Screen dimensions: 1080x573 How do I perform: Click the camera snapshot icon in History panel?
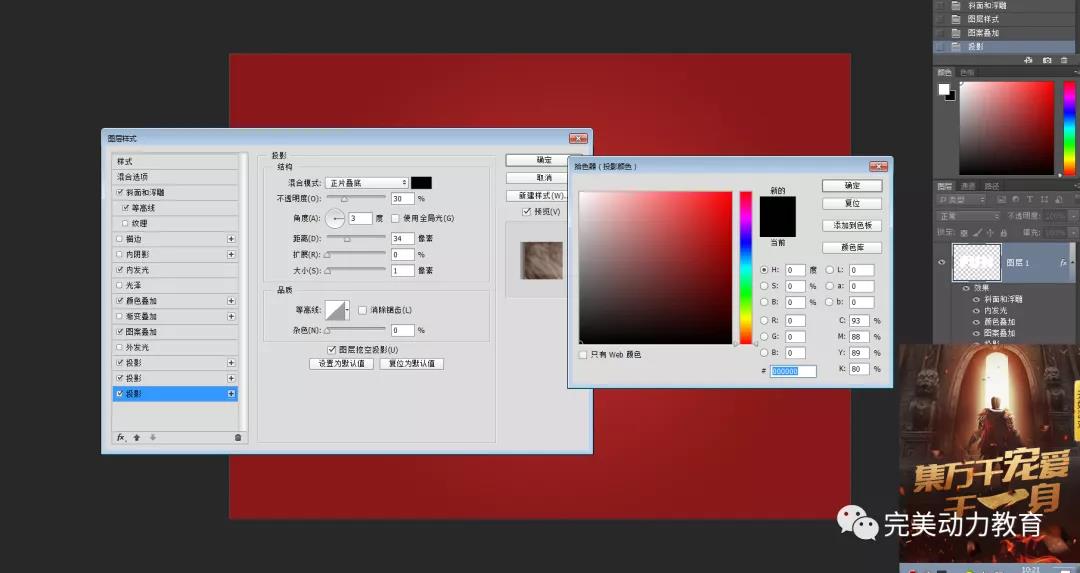1047,61
